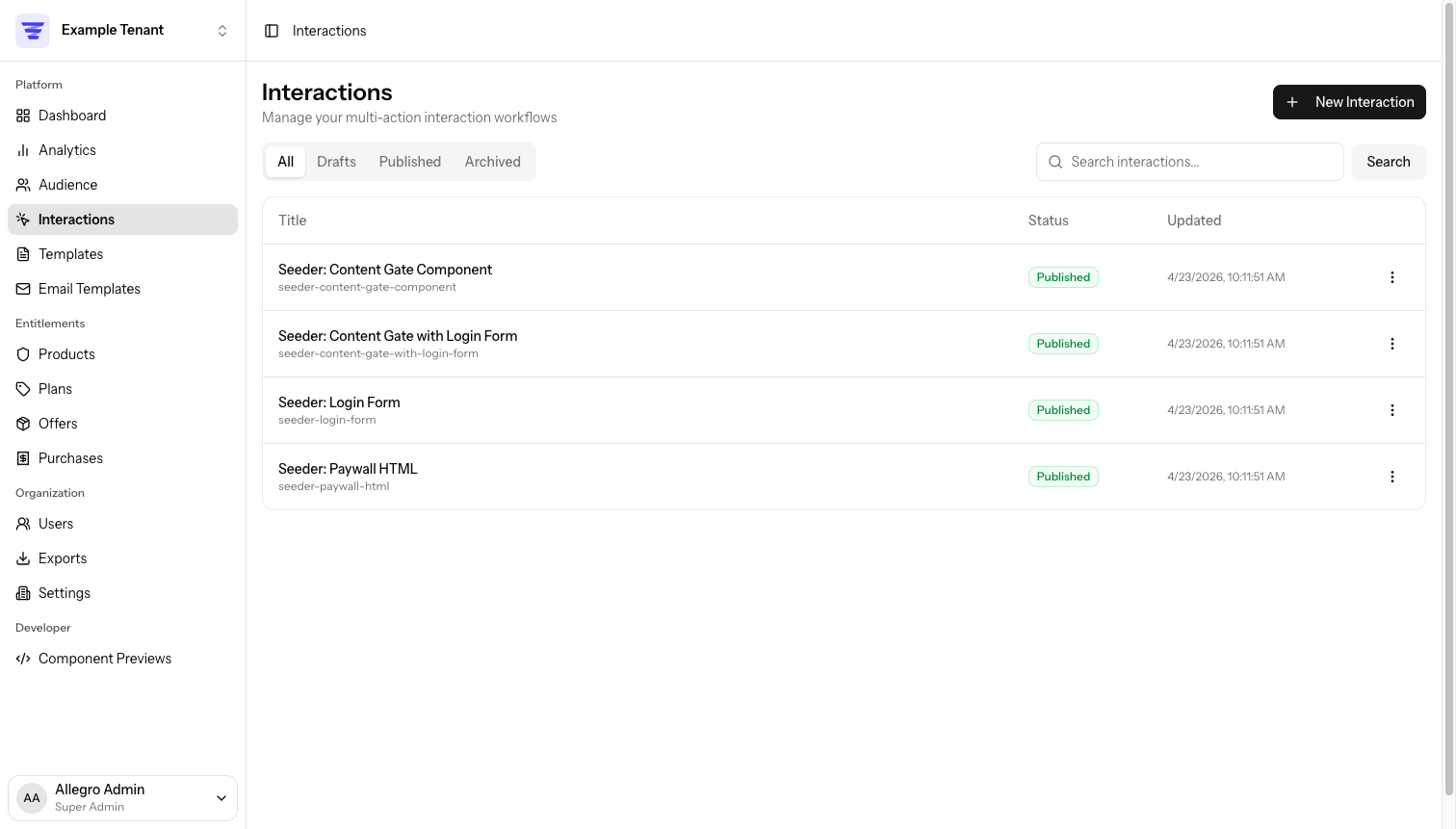
Task: Open the Plans tag icon
Action: click(x=23, y=389)
